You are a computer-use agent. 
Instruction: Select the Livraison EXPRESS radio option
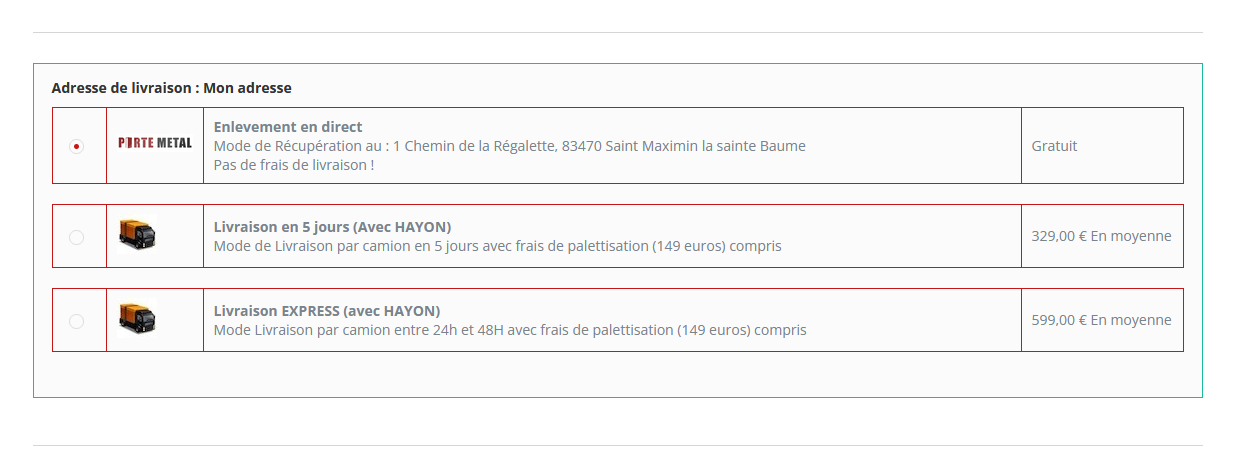tap(76, 321)
